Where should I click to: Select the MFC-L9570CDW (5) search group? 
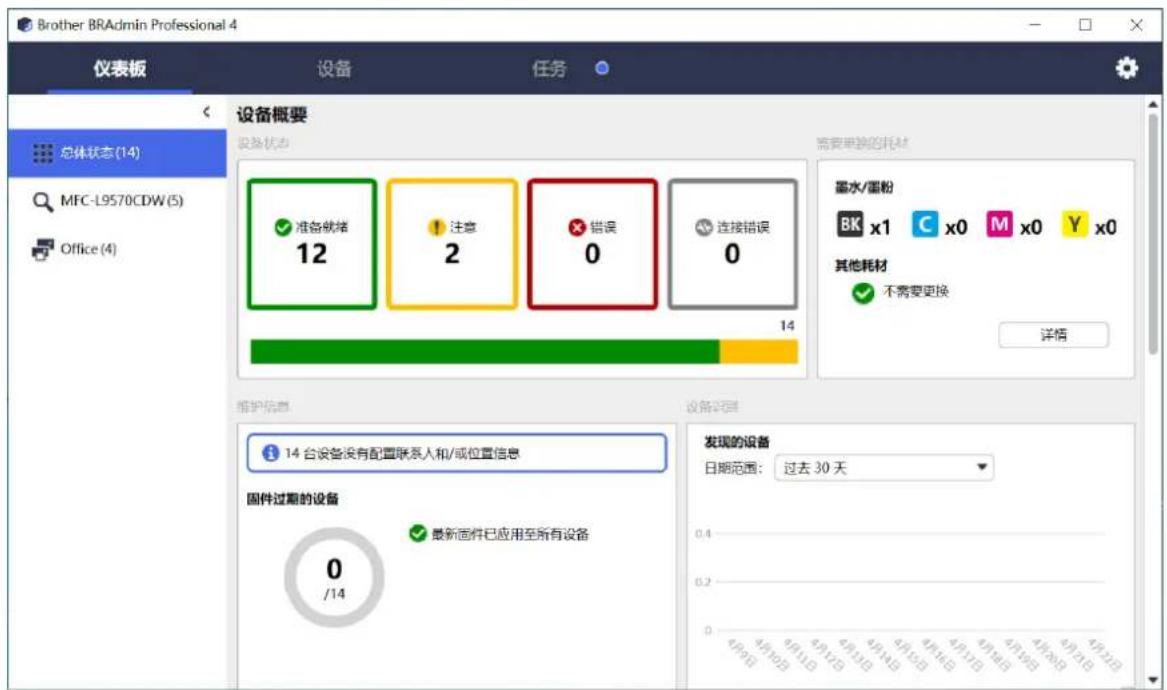pos(117,201)
